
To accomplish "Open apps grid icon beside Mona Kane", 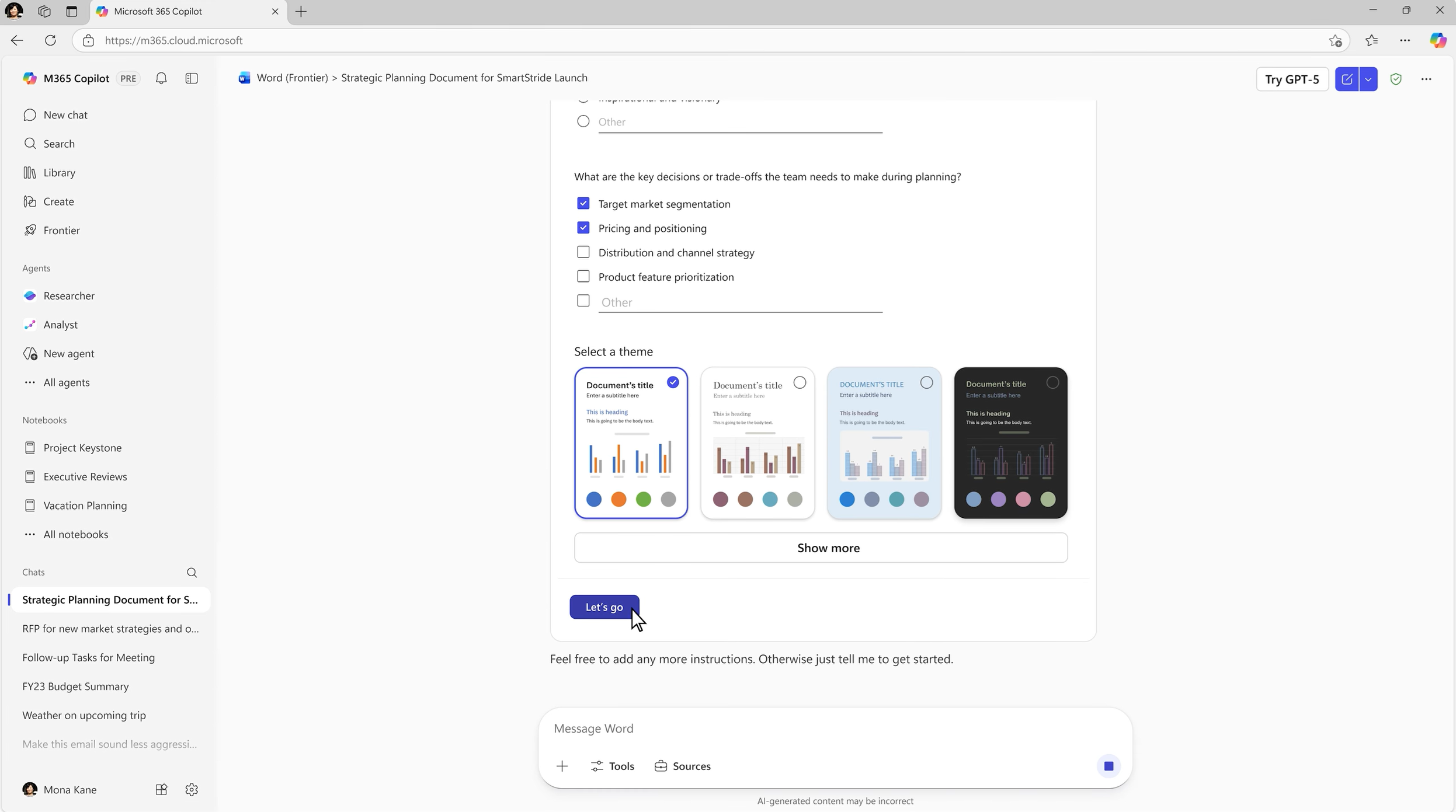I will coord(161,790).
